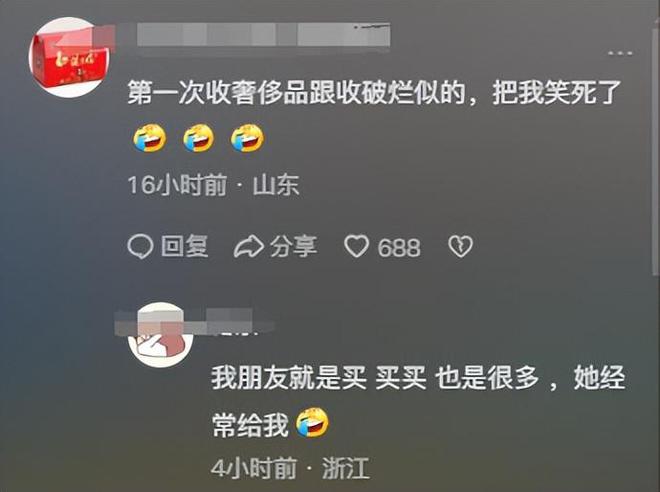660x492 pixels.
Task: Open the red gift box avatar
Action: tap(69, 58)
